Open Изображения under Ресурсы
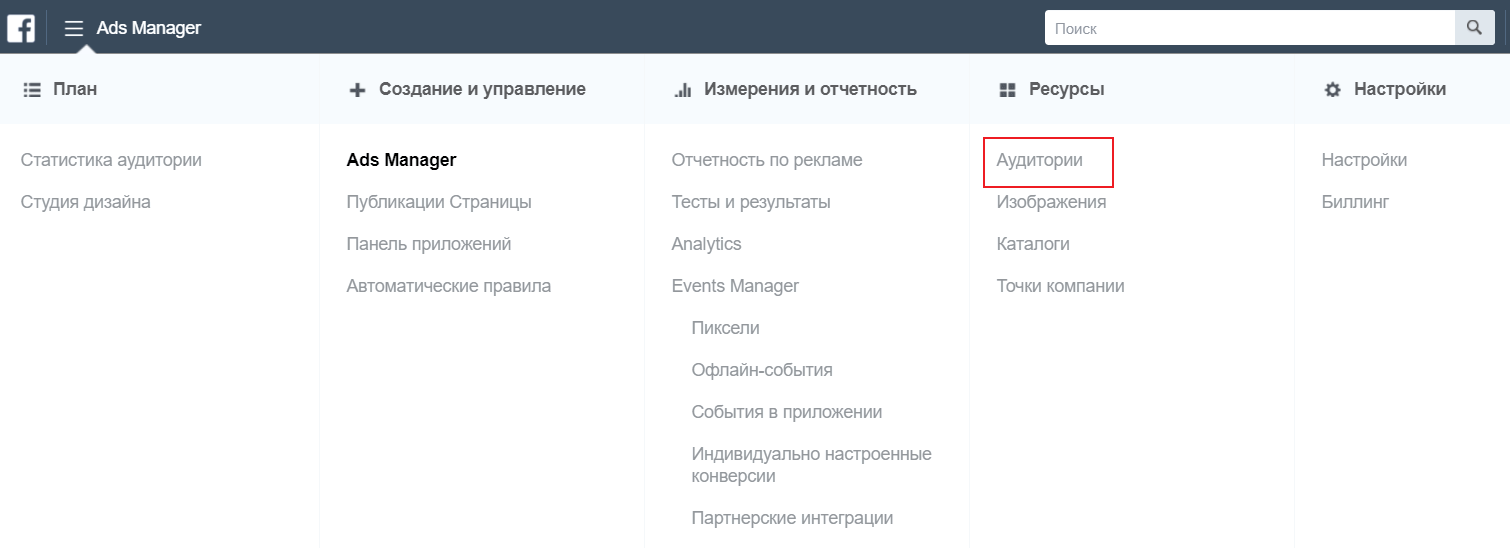Image resolution: width=1510 pixels, height=548 pixels. tap(1051, 202)
